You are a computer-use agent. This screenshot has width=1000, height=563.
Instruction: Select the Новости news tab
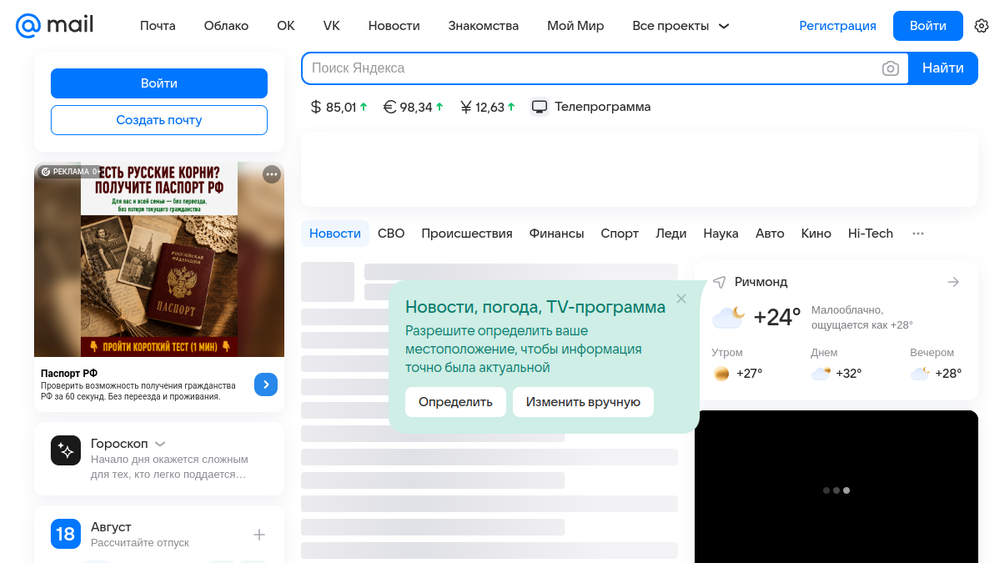pos(335,233)
